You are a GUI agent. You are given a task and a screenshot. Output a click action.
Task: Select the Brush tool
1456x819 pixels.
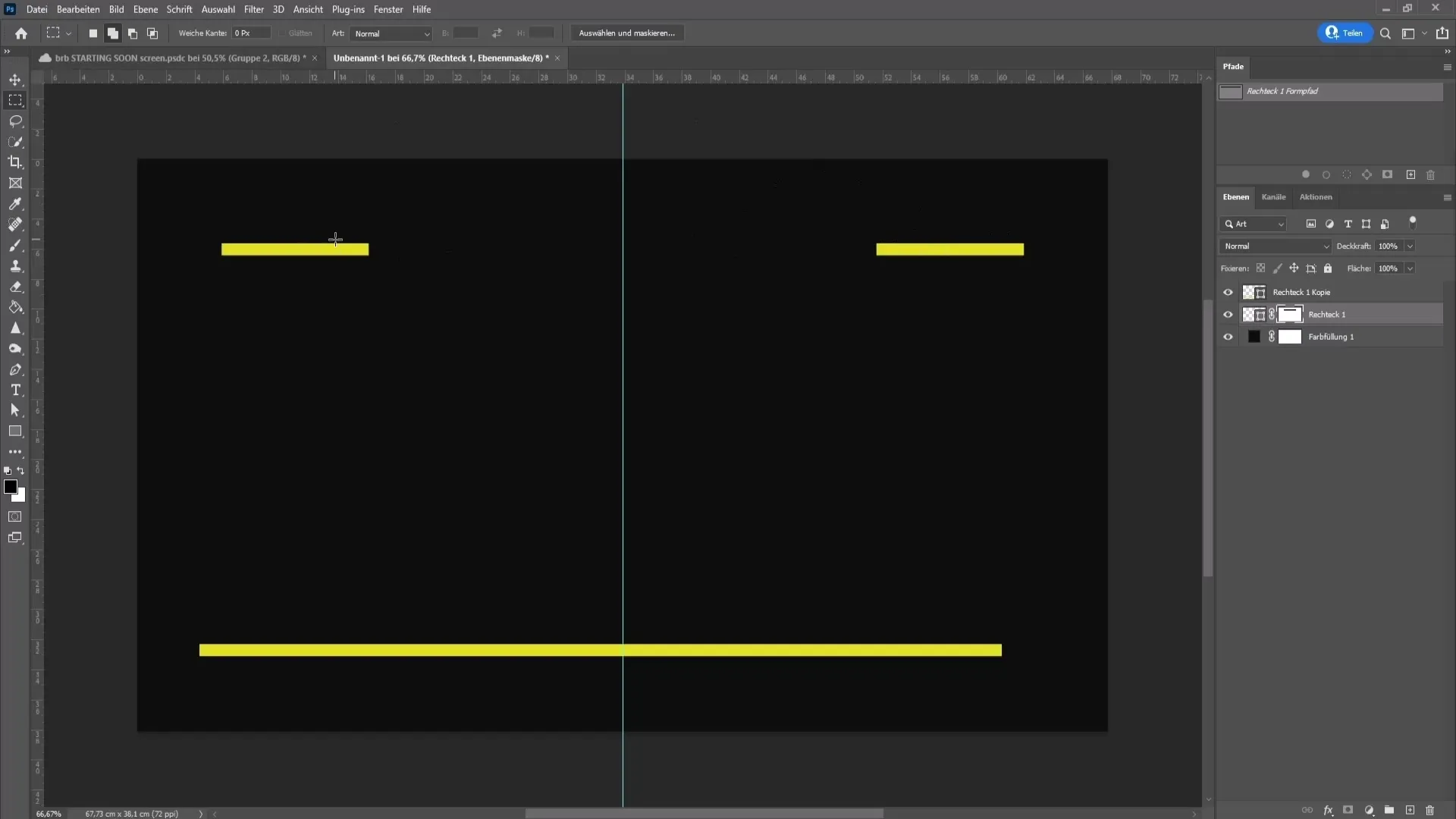tap(15, 245)
